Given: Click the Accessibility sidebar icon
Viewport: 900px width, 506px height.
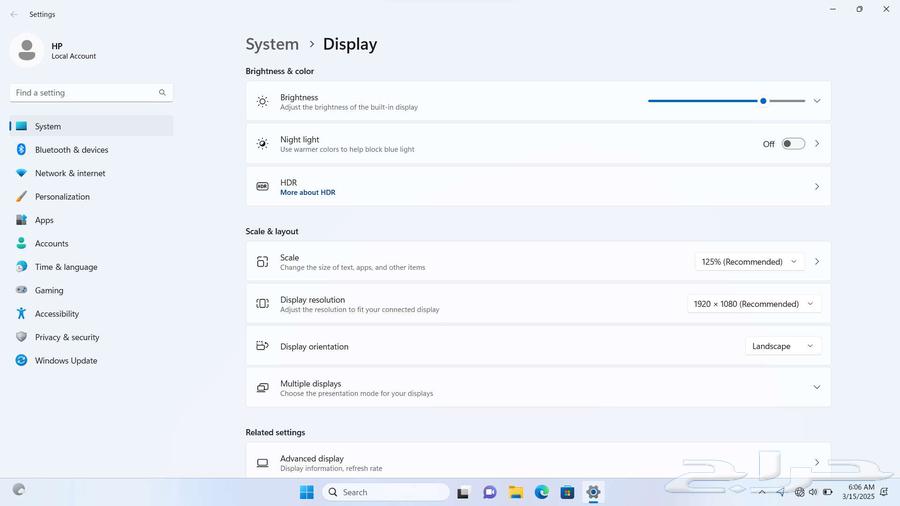Looking at the screenshot, I should pyautogui.click(x=21, y=314).
